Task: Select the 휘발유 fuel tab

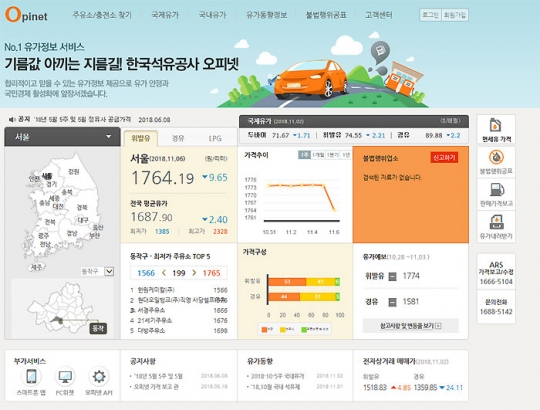Action: click(141, 138)
